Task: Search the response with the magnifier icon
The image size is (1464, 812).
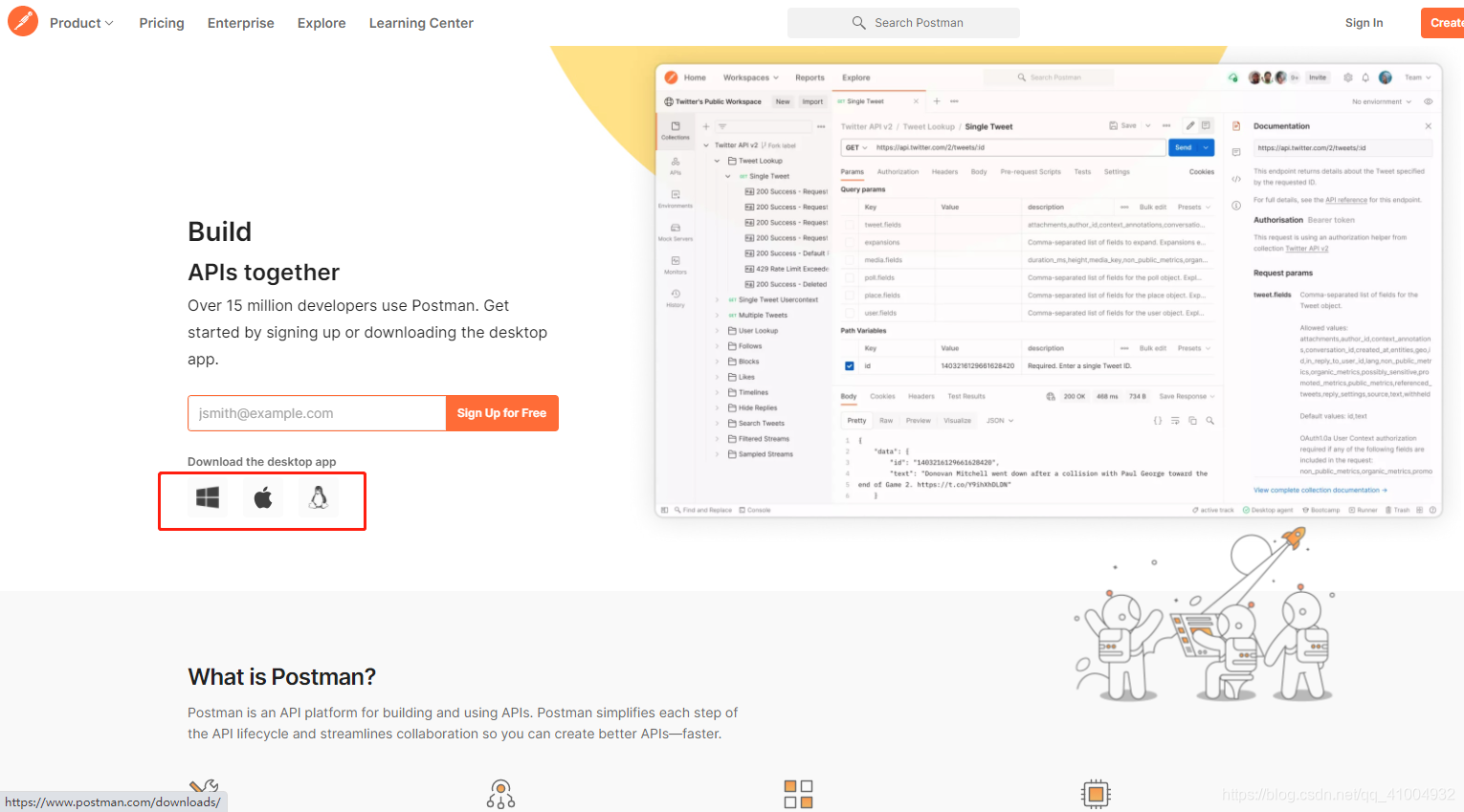Action: coord(1209,421)
